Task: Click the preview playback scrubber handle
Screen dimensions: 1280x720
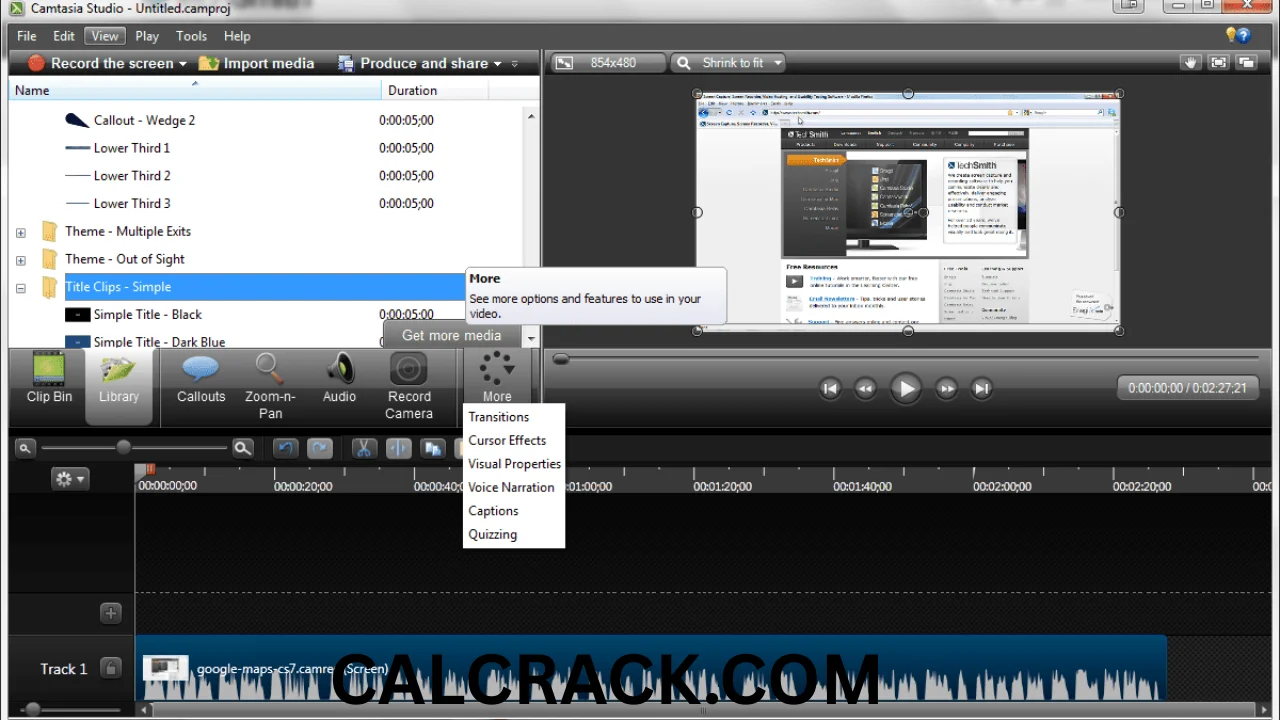Action: coord(561,359)
